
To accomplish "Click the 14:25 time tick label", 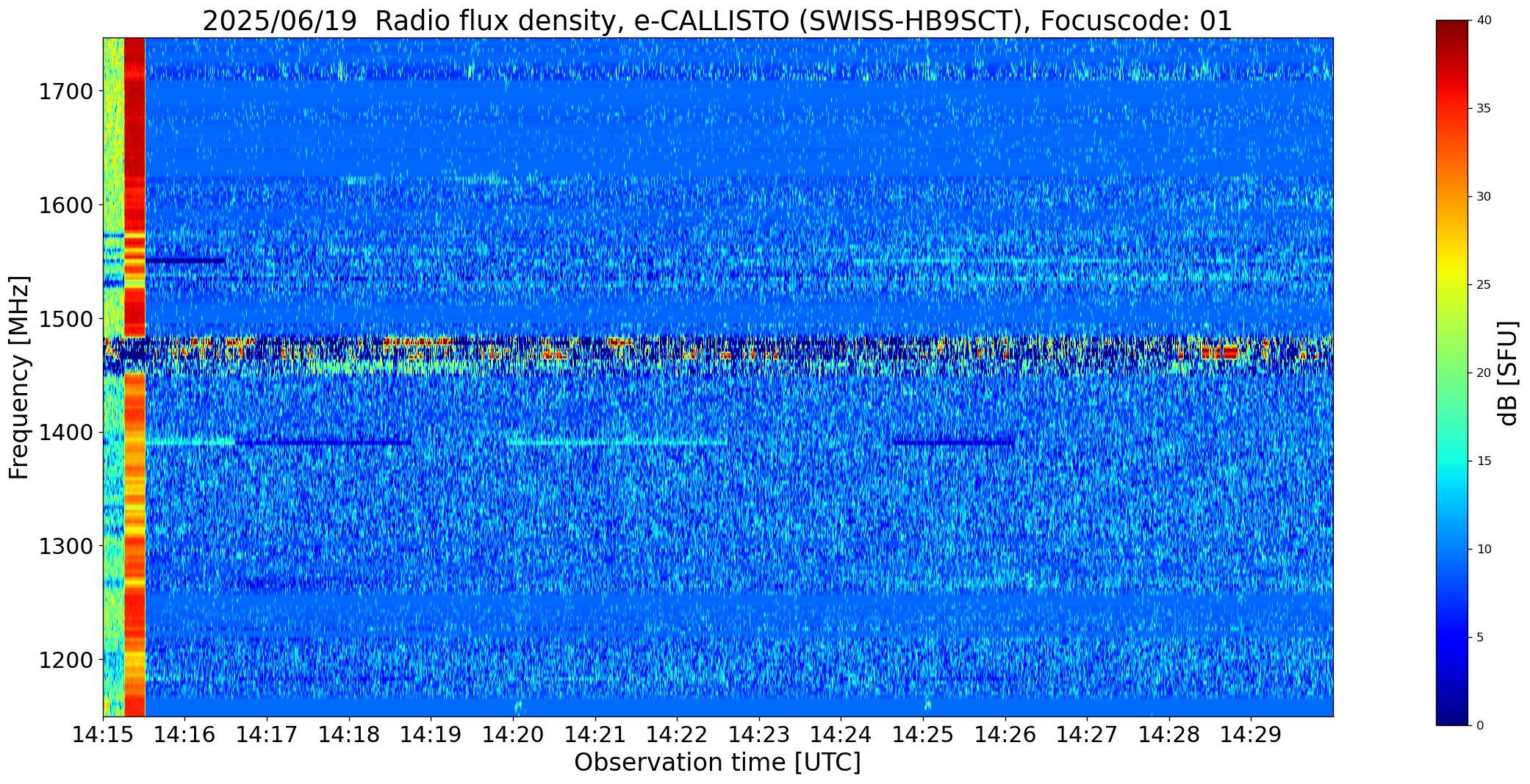I will coord(923,734).
